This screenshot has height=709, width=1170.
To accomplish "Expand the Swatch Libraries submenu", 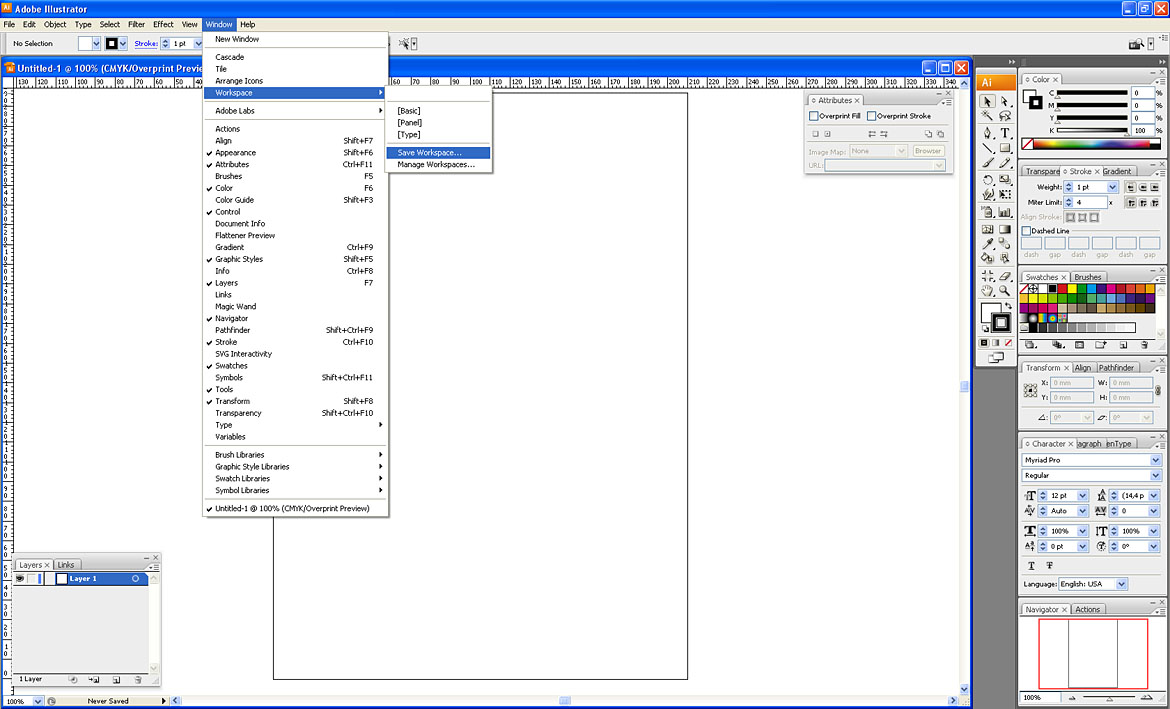I will pos(295,478).
